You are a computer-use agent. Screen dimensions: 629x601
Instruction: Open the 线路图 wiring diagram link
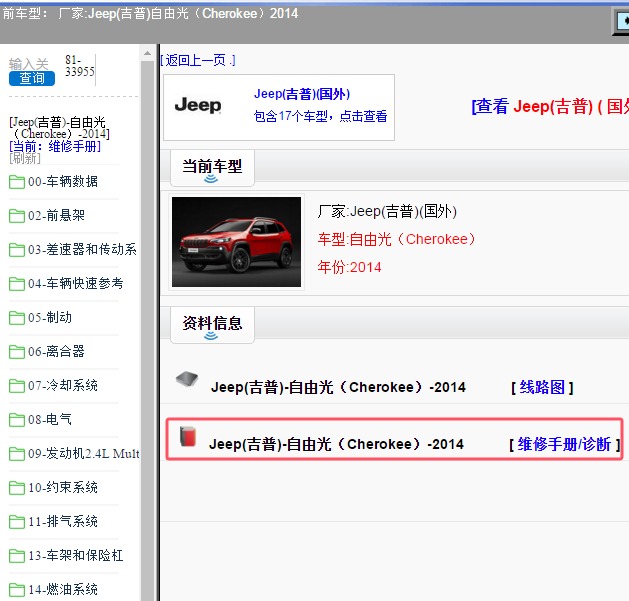(542, 388)
